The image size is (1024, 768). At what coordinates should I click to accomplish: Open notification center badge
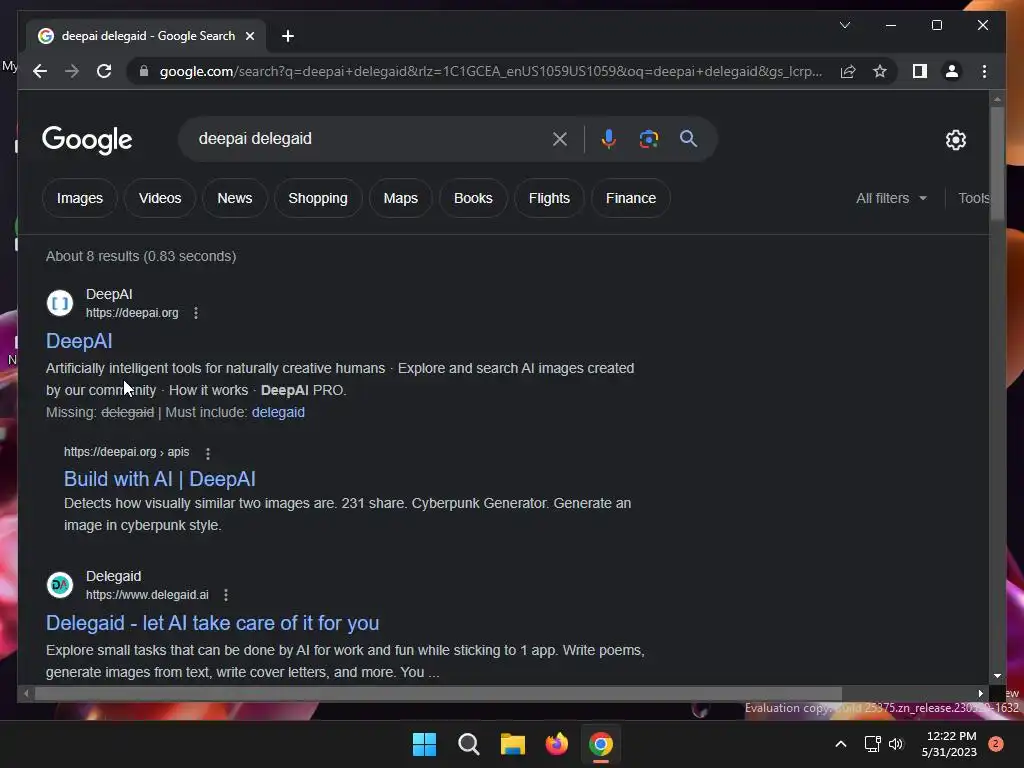[995, 744]
